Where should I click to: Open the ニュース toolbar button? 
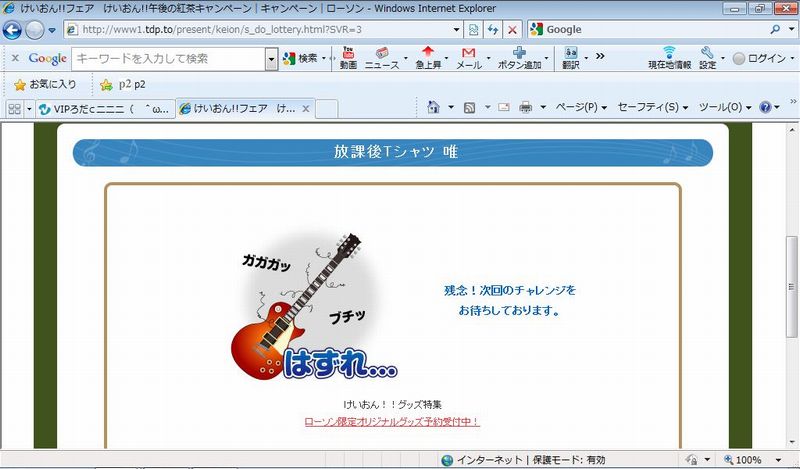click(x=382, y=58)
